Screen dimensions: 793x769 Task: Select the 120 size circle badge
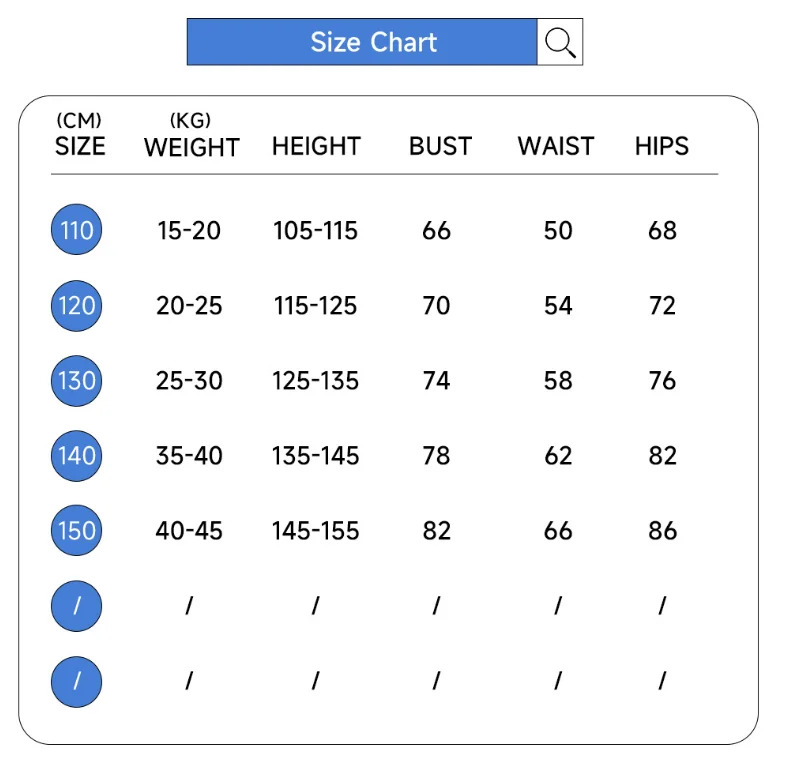[x=77, y=306]
